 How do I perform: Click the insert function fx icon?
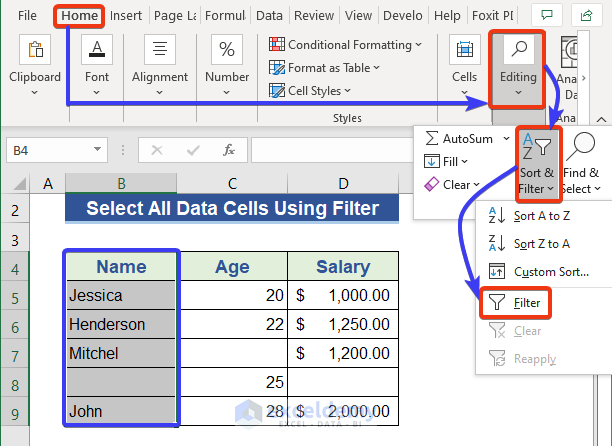point(229,150)
